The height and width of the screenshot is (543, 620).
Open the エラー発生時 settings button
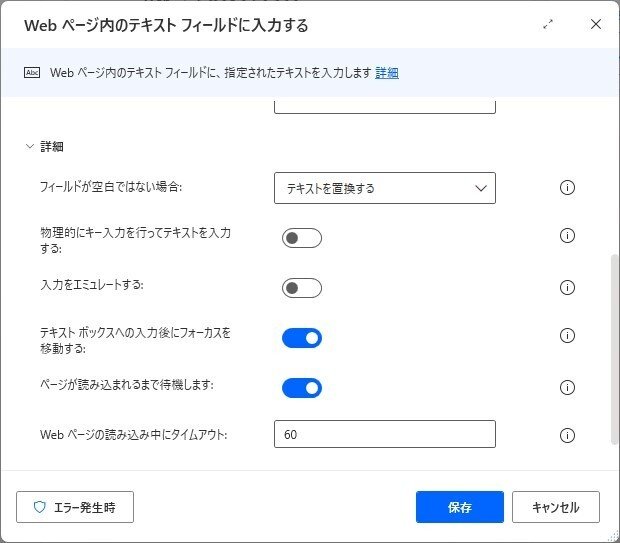click(x=75, y=507)
